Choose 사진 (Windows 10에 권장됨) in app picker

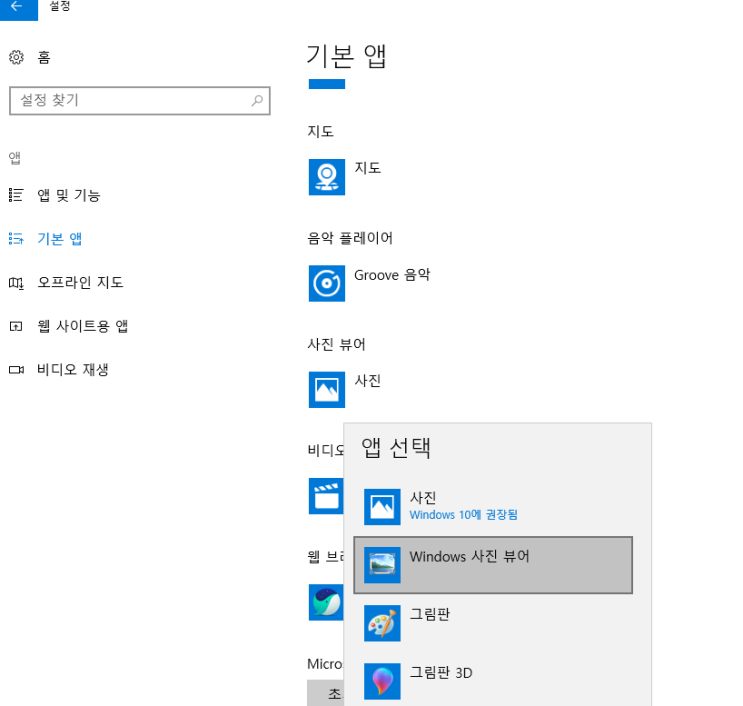coord(493,507)
